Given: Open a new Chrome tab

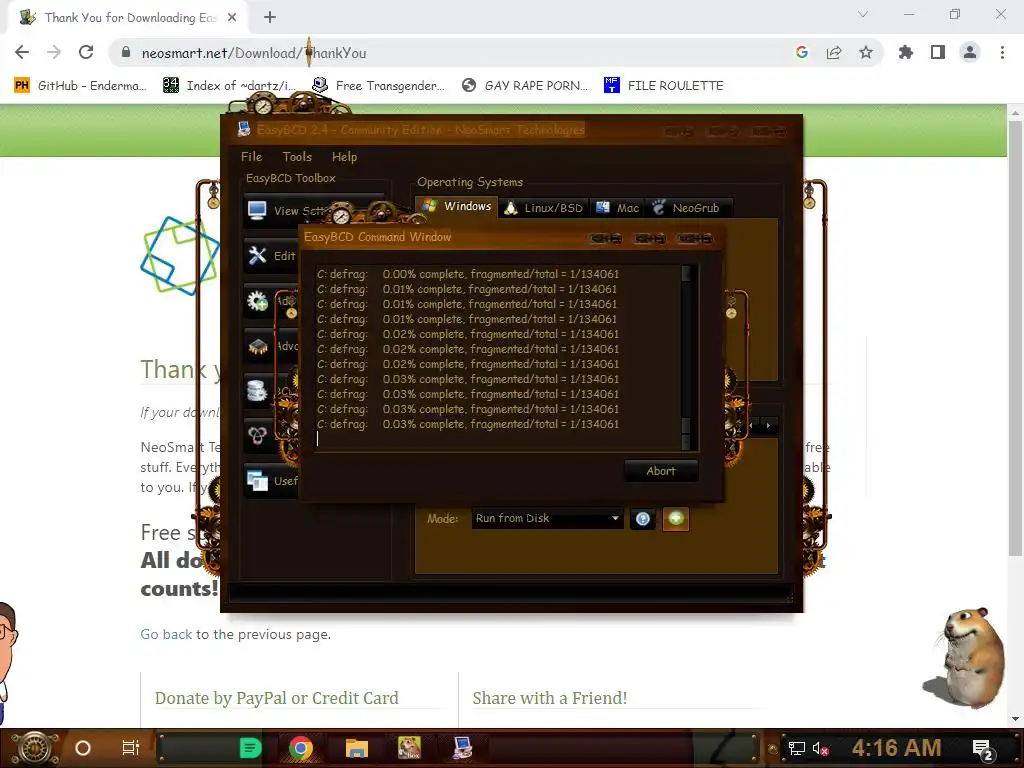Looking at the screenshot, I should [x=270, y=18].
